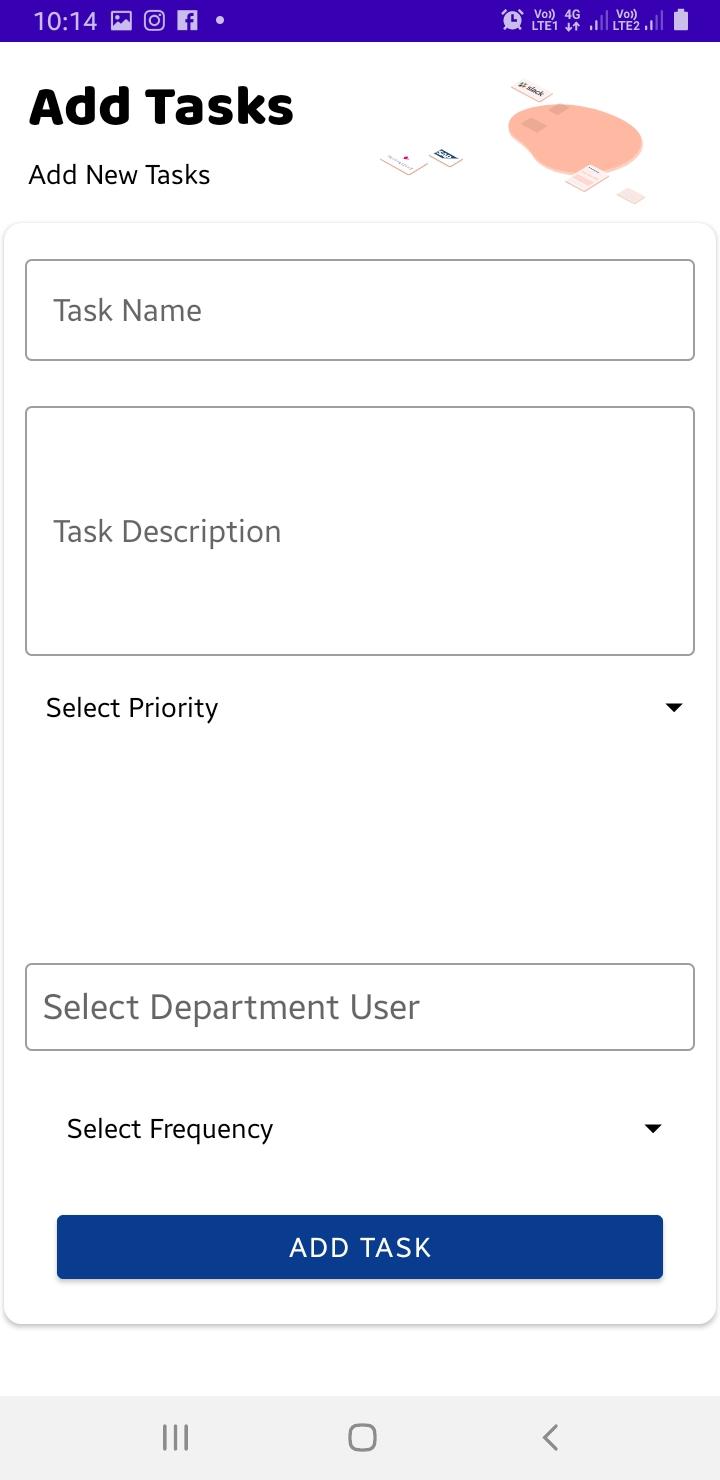Submit the form with ADD TASK button
This screenshot has height=1480, width=720.
coord(360,1247)
